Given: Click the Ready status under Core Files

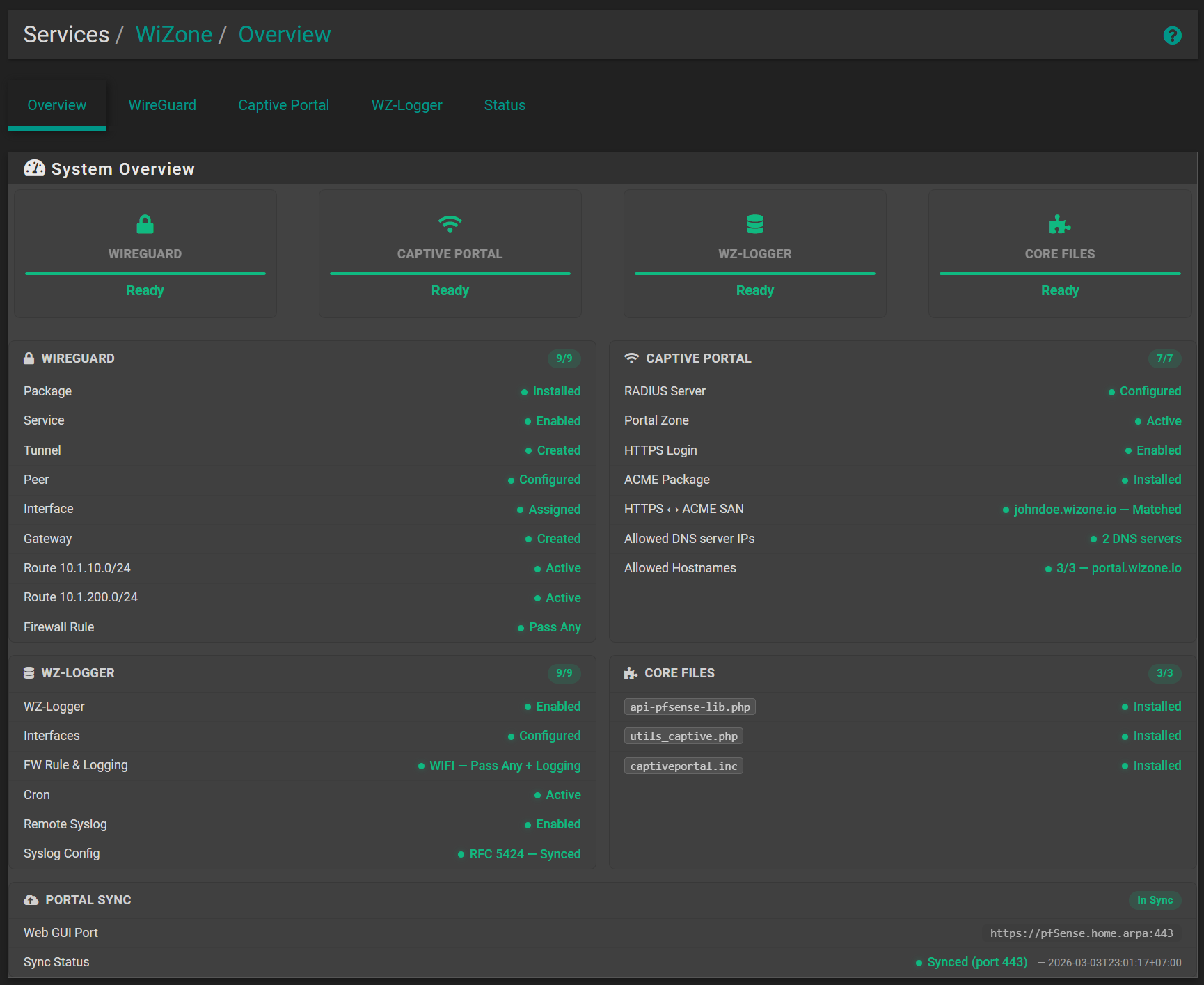Looking at the screenshot, I should pyautogui.click(x=1059, y=290).
